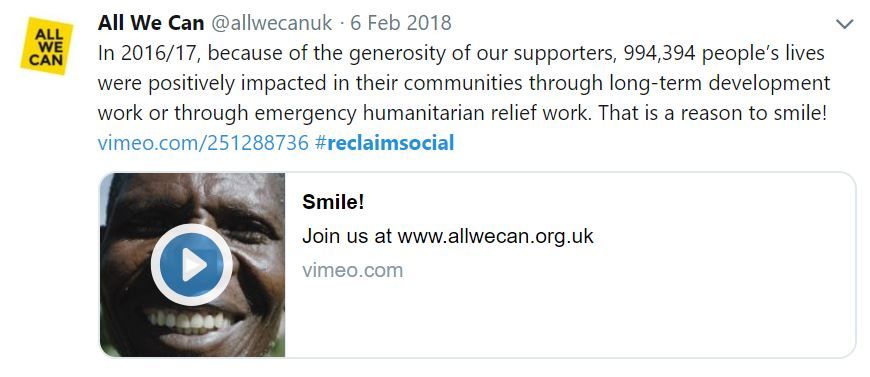
Task: Open the #reclaimsocial hashtag
Action: pyautogui.click(x=384, y=143)
